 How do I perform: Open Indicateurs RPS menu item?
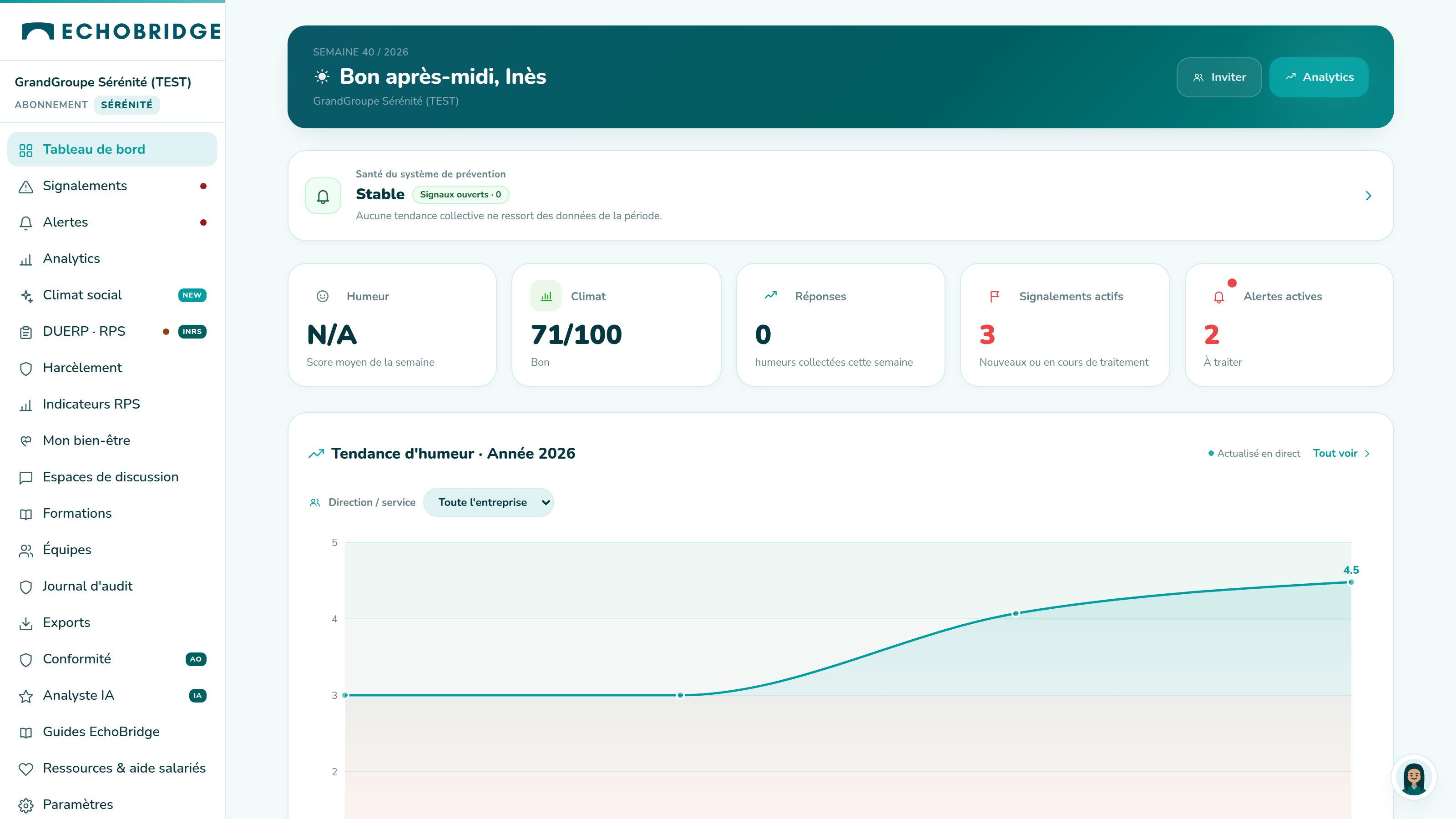(x=112, y=404)
